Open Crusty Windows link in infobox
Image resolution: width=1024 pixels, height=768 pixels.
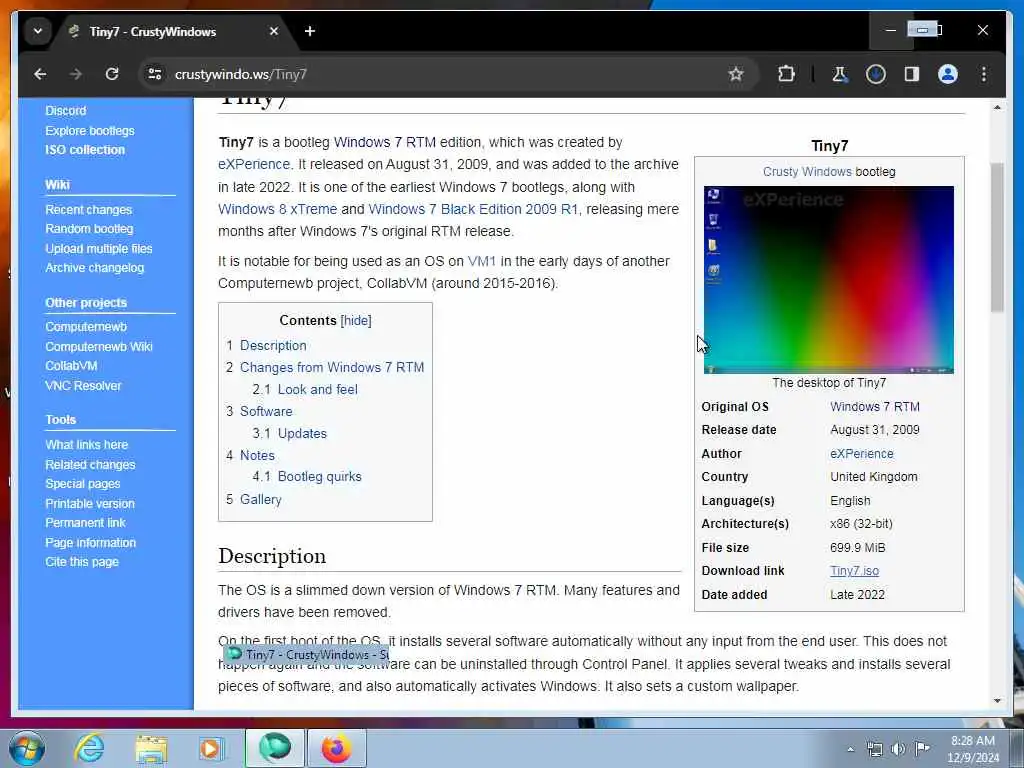click(x=807, y=172)
